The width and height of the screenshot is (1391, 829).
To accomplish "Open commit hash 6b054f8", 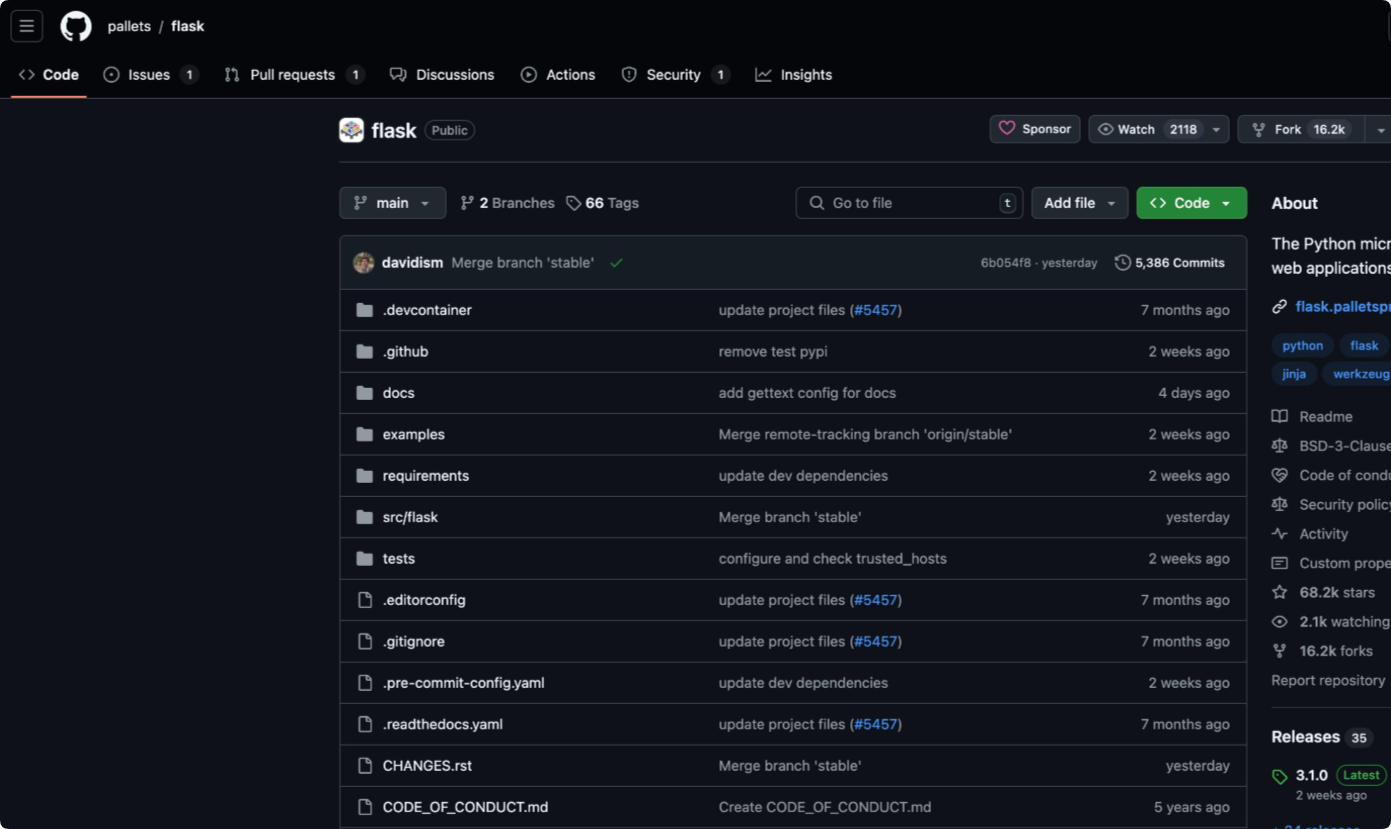I will (1005, 263).
